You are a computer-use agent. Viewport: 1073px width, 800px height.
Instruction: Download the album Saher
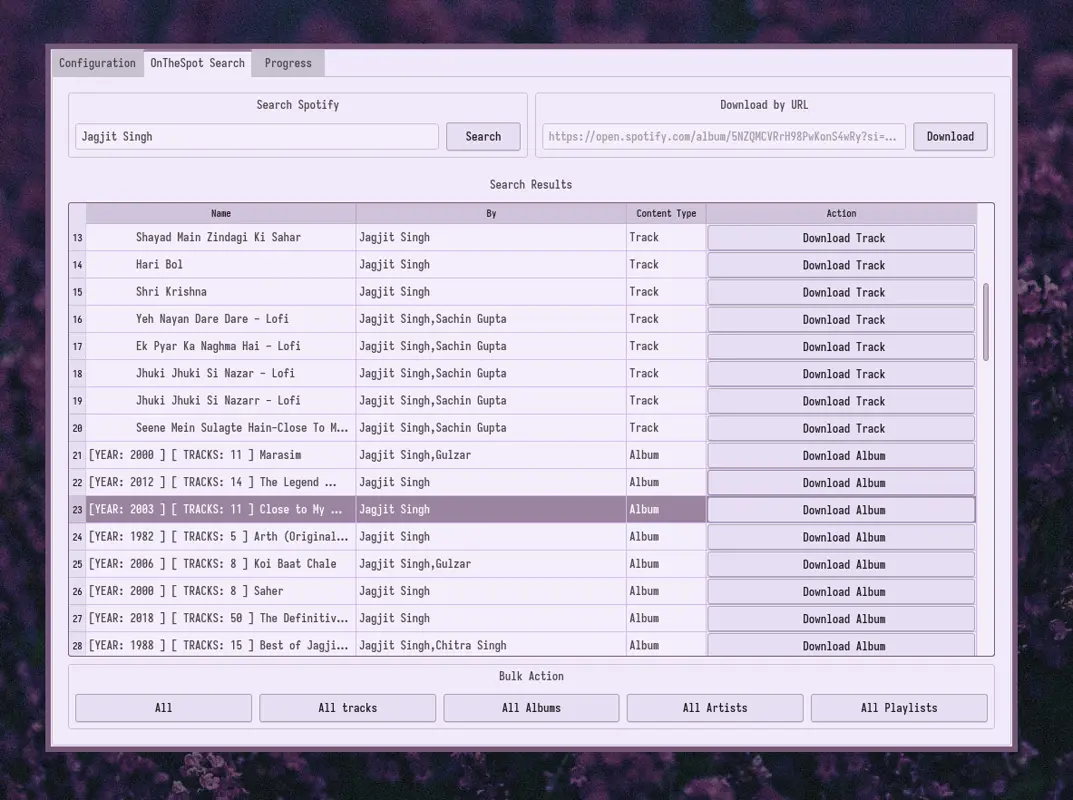840,590
